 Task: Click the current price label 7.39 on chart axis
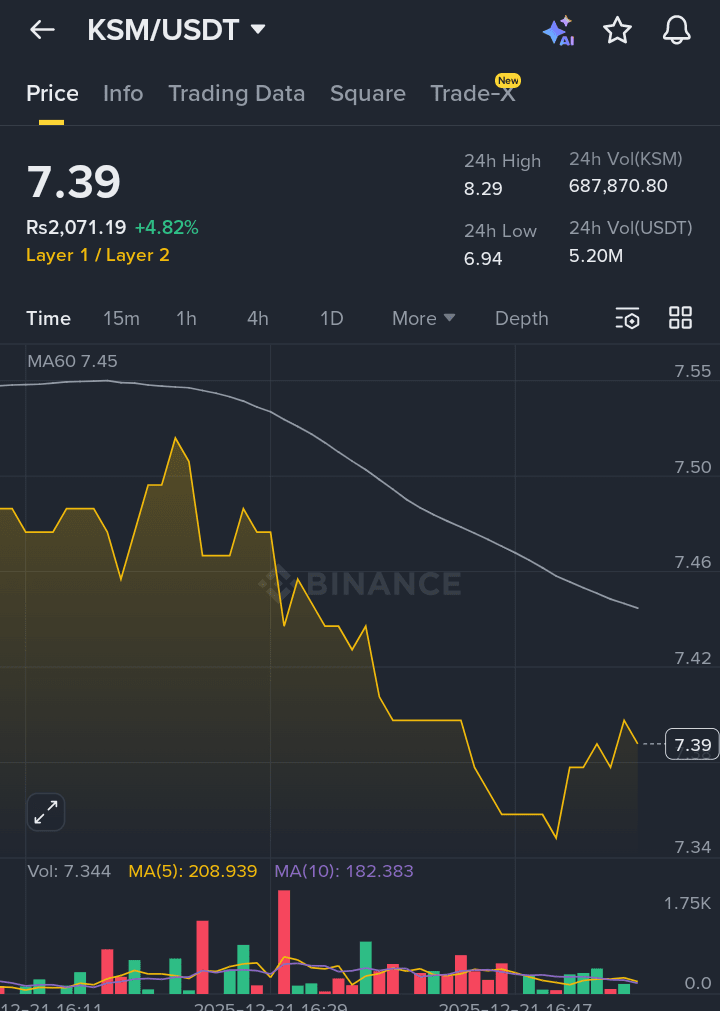[692, 745]
